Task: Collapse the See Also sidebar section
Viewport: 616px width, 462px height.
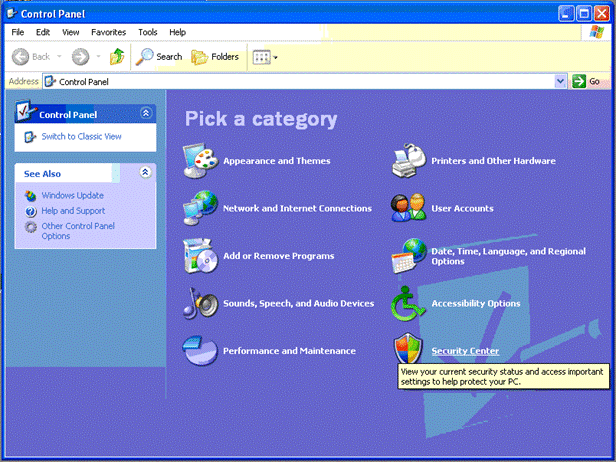Action: click(145, 172)
